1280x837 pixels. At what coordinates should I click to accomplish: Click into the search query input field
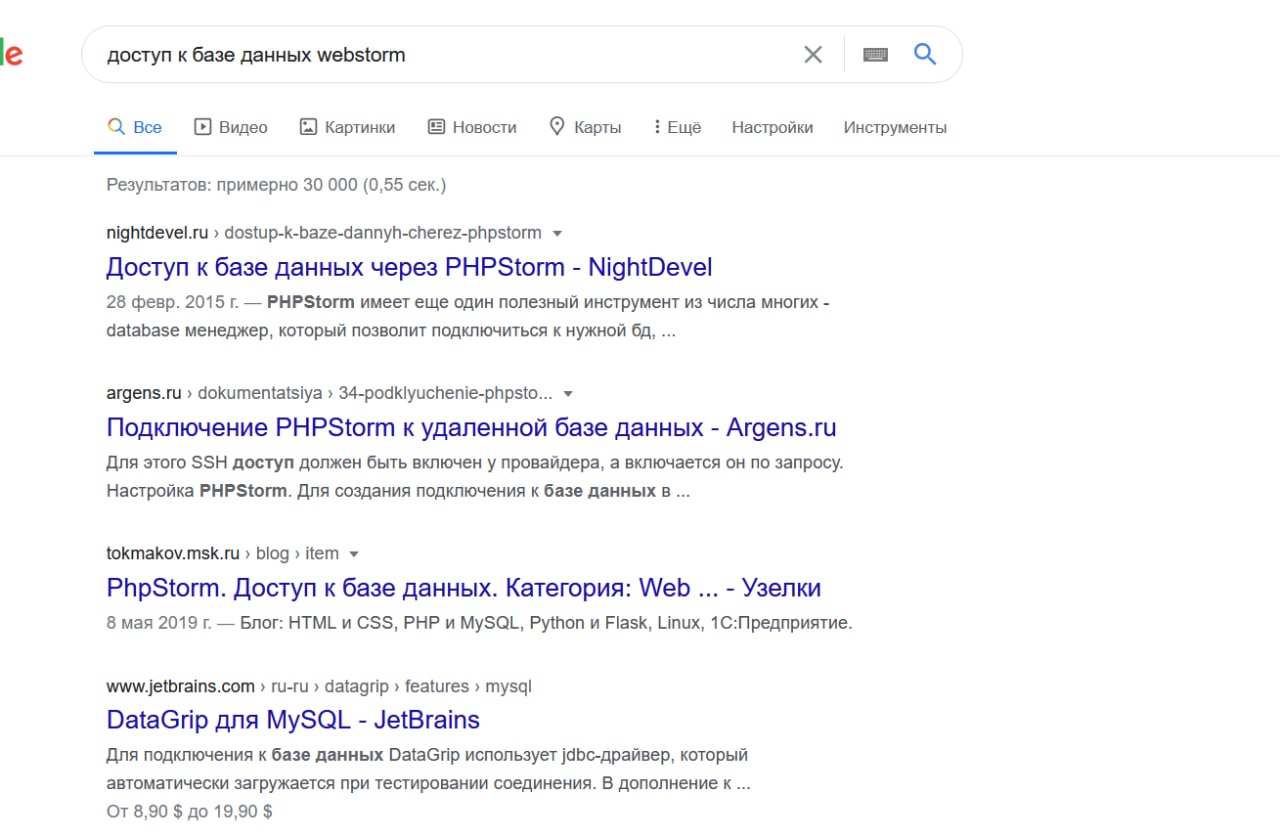coord(440,55)
